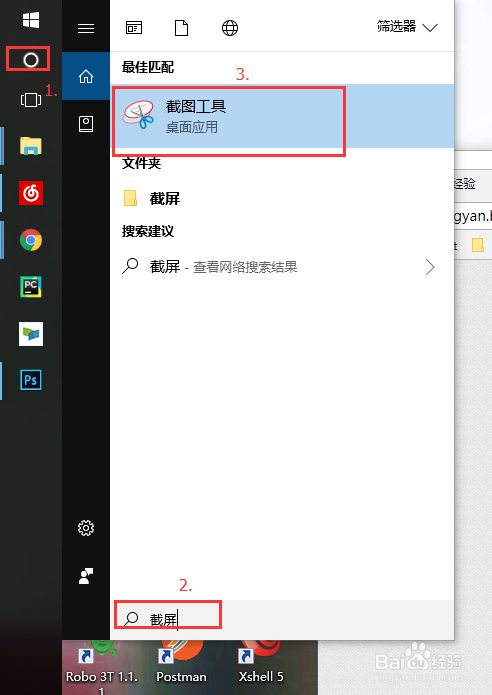Click the Cortana search circle icon

[x=31, y=60]
